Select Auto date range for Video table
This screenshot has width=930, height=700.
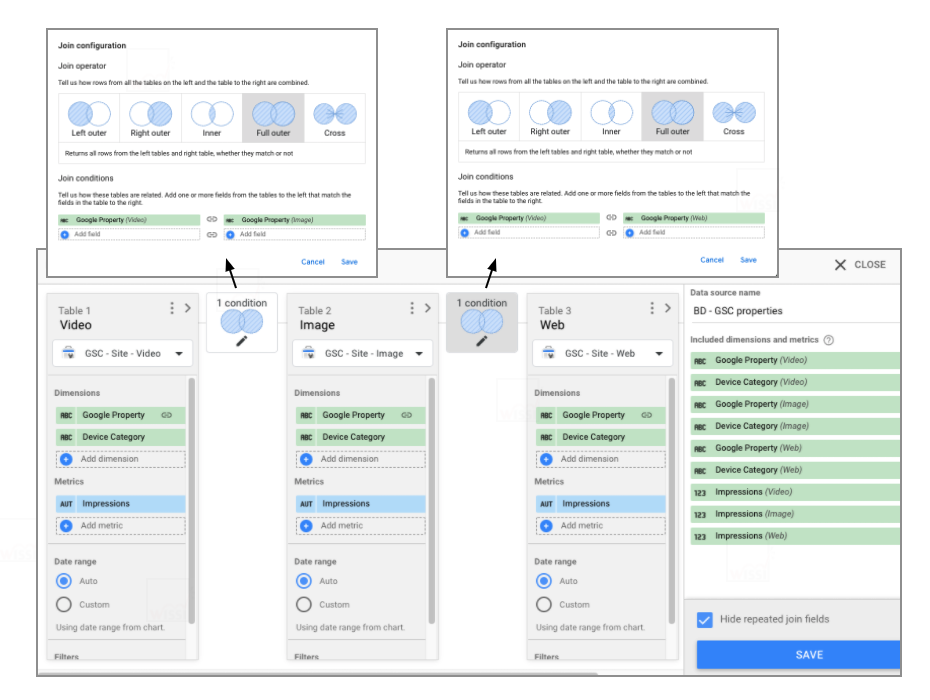[x=64, y=581]
